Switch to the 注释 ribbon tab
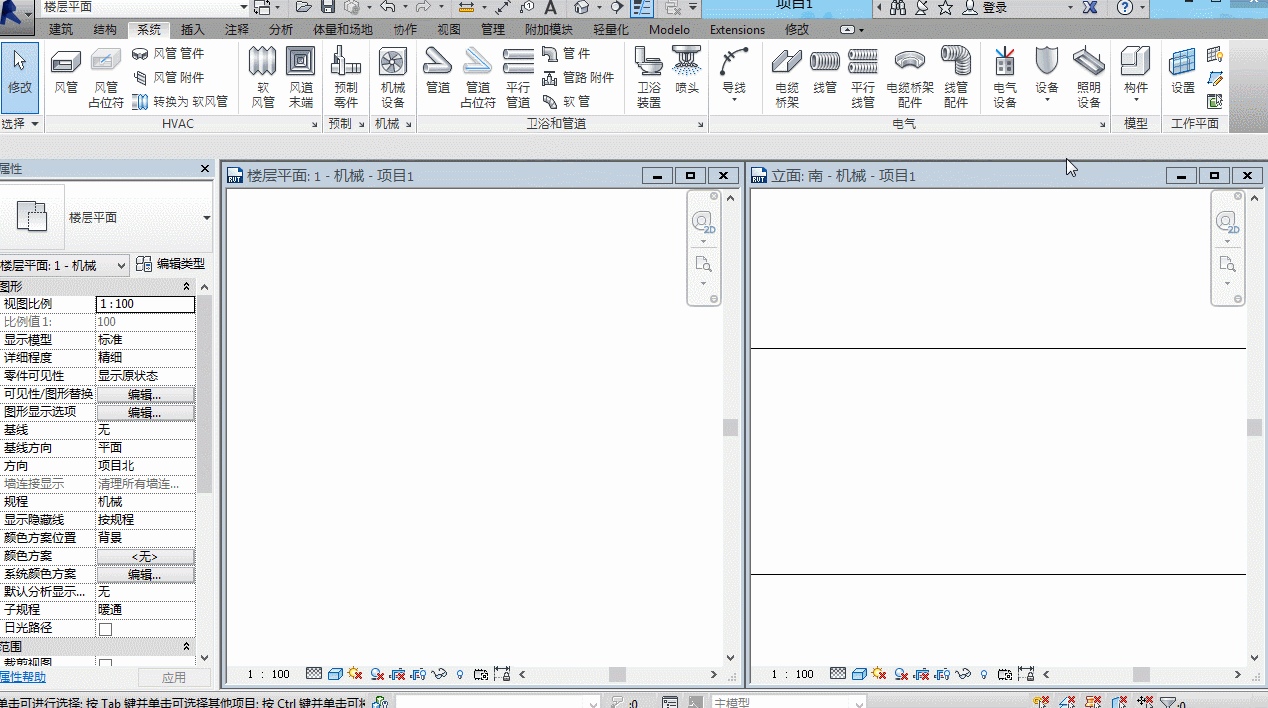The width and height of the screenshot is (1268, 708). pyautogui.click(x=237, y=30)
